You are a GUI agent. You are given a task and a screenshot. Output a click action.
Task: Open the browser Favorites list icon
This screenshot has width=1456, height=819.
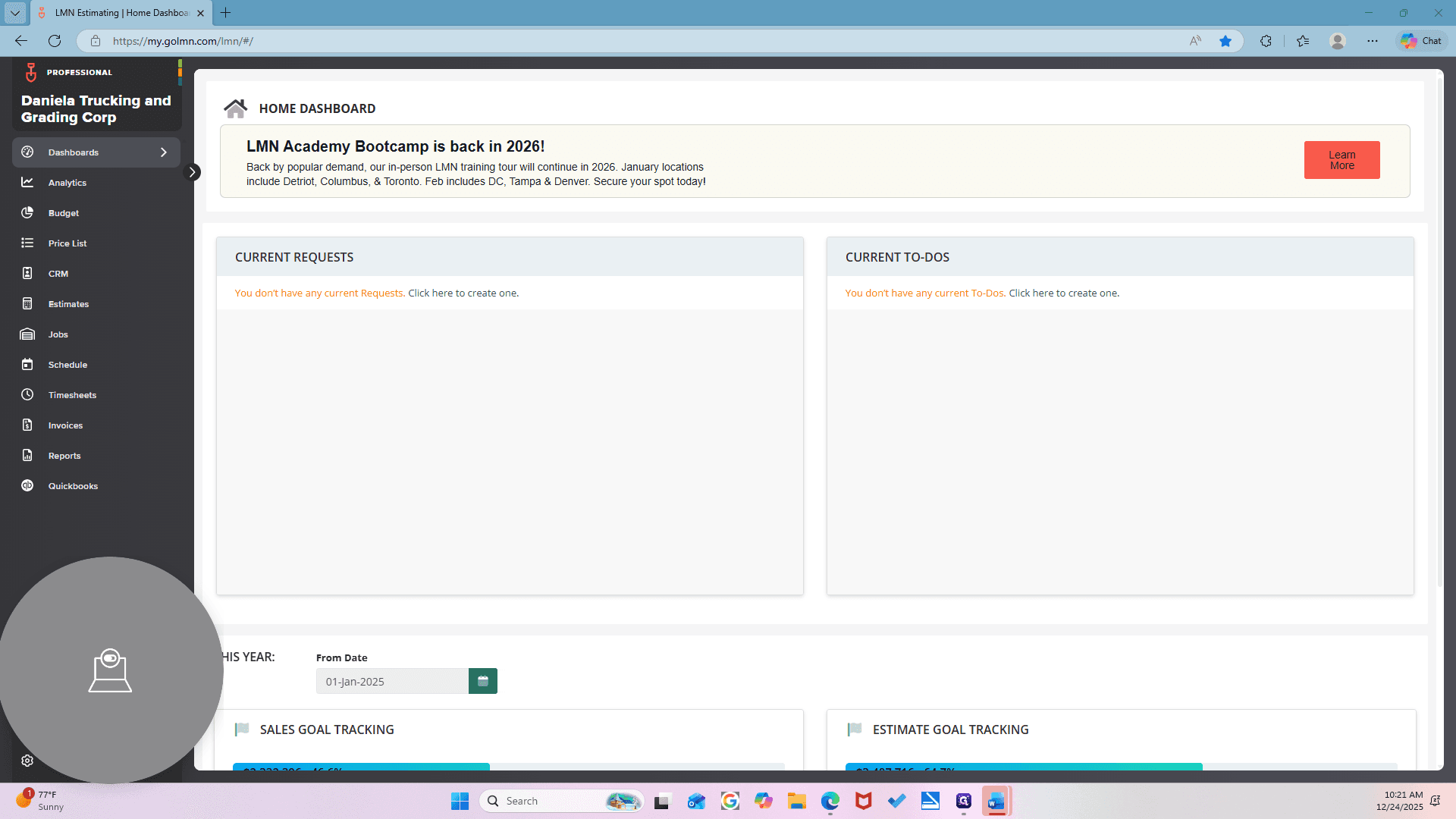[x=1303, y=41]
